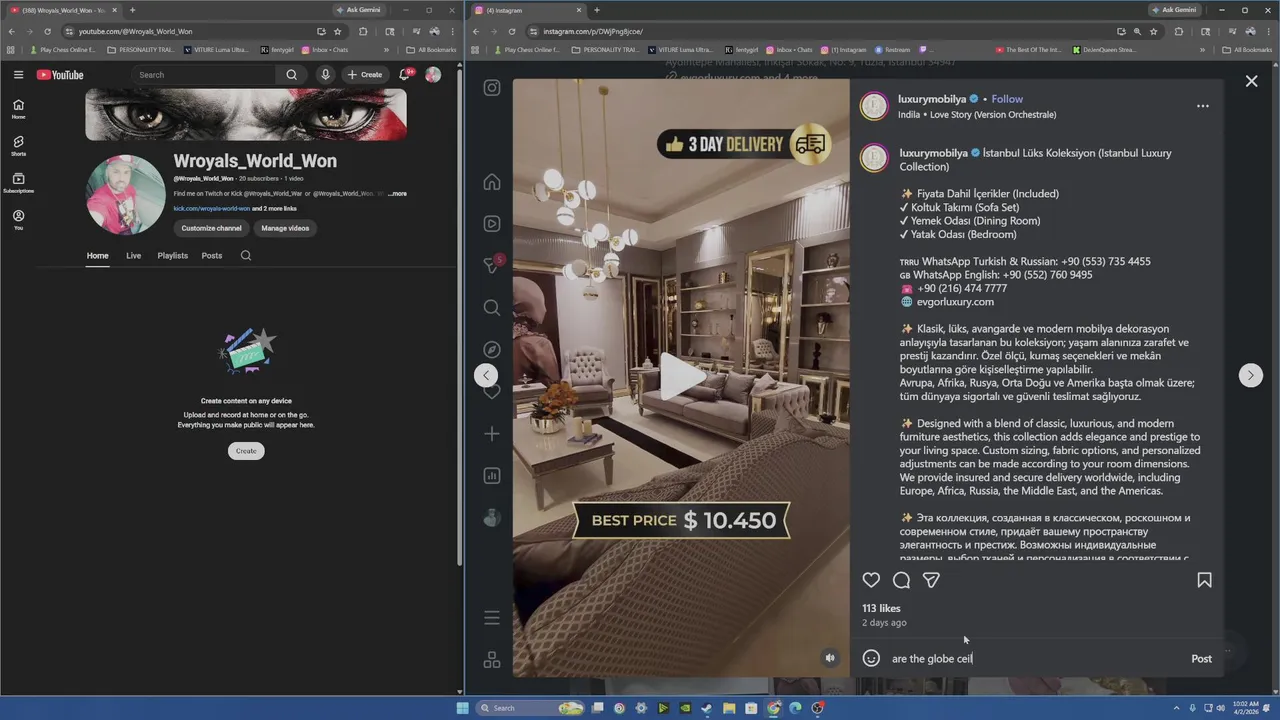Open Steam from the taskbar
1280x720 pixels.
tap(707, 708)
